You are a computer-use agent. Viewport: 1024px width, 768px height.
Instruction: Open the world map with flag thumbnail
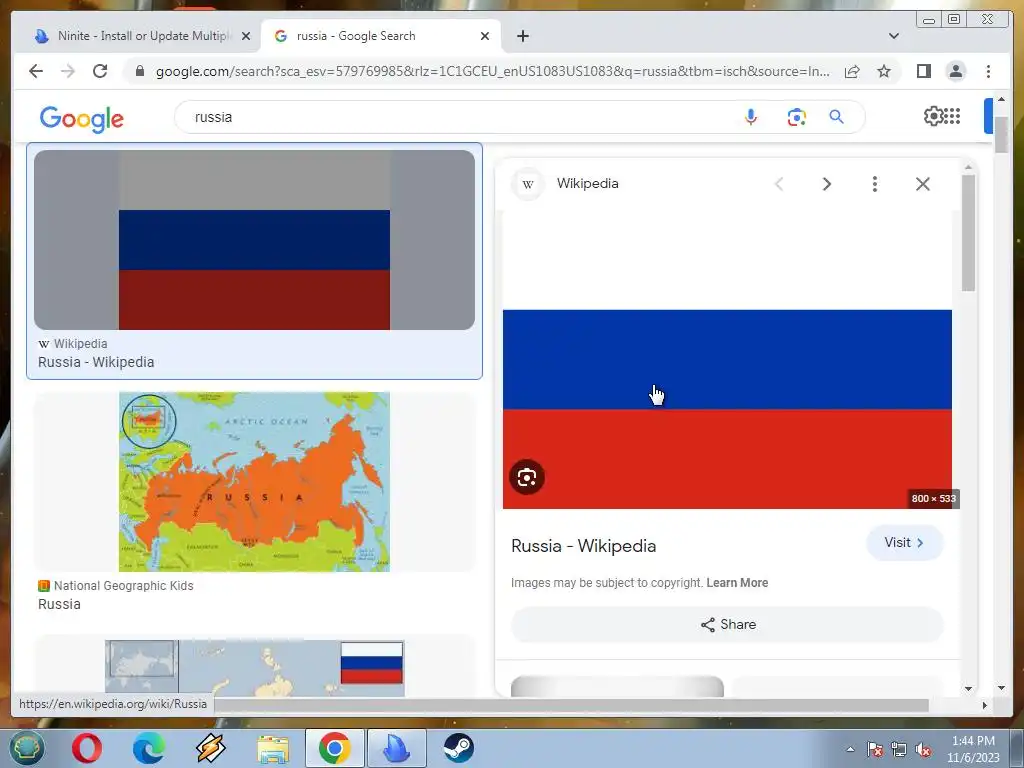254,667
